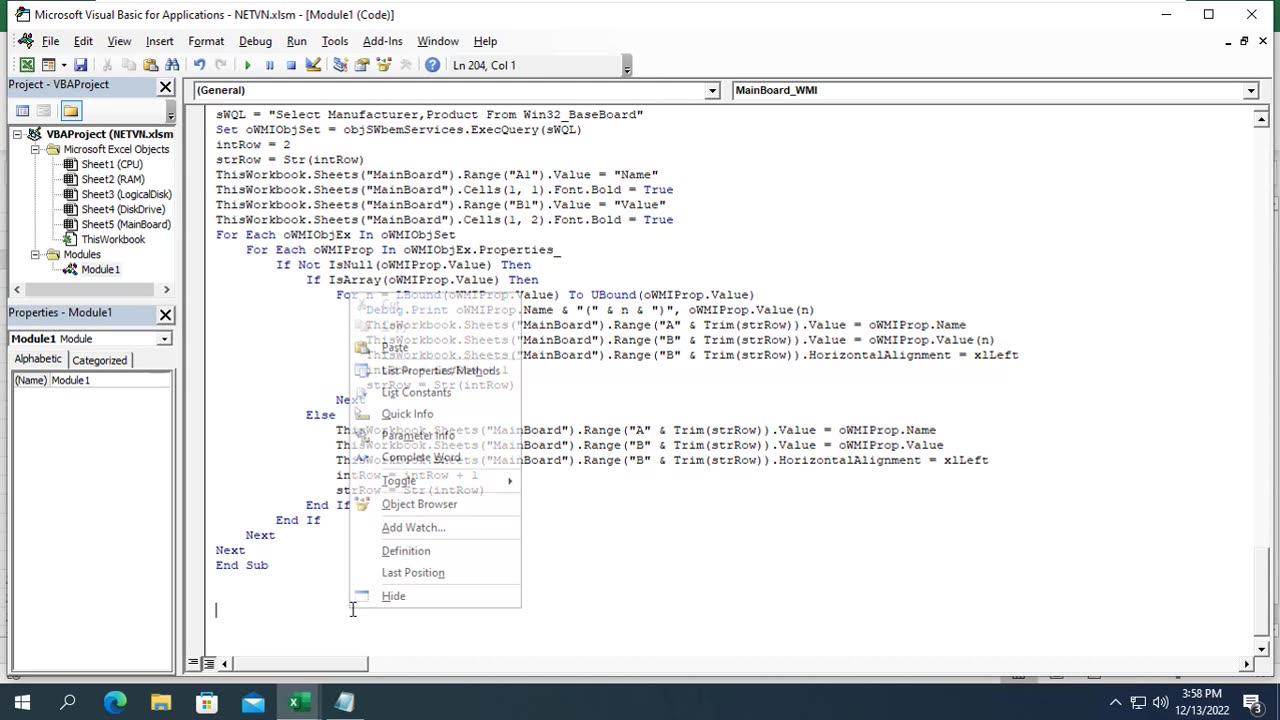This screenshot has height=720, width=1280.
Task: Select Sheet4 (DiskDrive) in the project tree
Action: pyautogui.click(x=123, y=209)
